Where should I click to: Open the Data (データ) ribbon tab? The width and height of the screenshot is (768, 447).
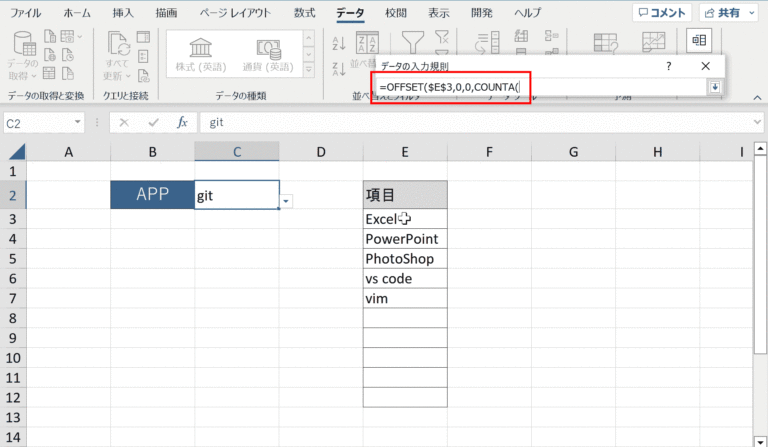350,13
